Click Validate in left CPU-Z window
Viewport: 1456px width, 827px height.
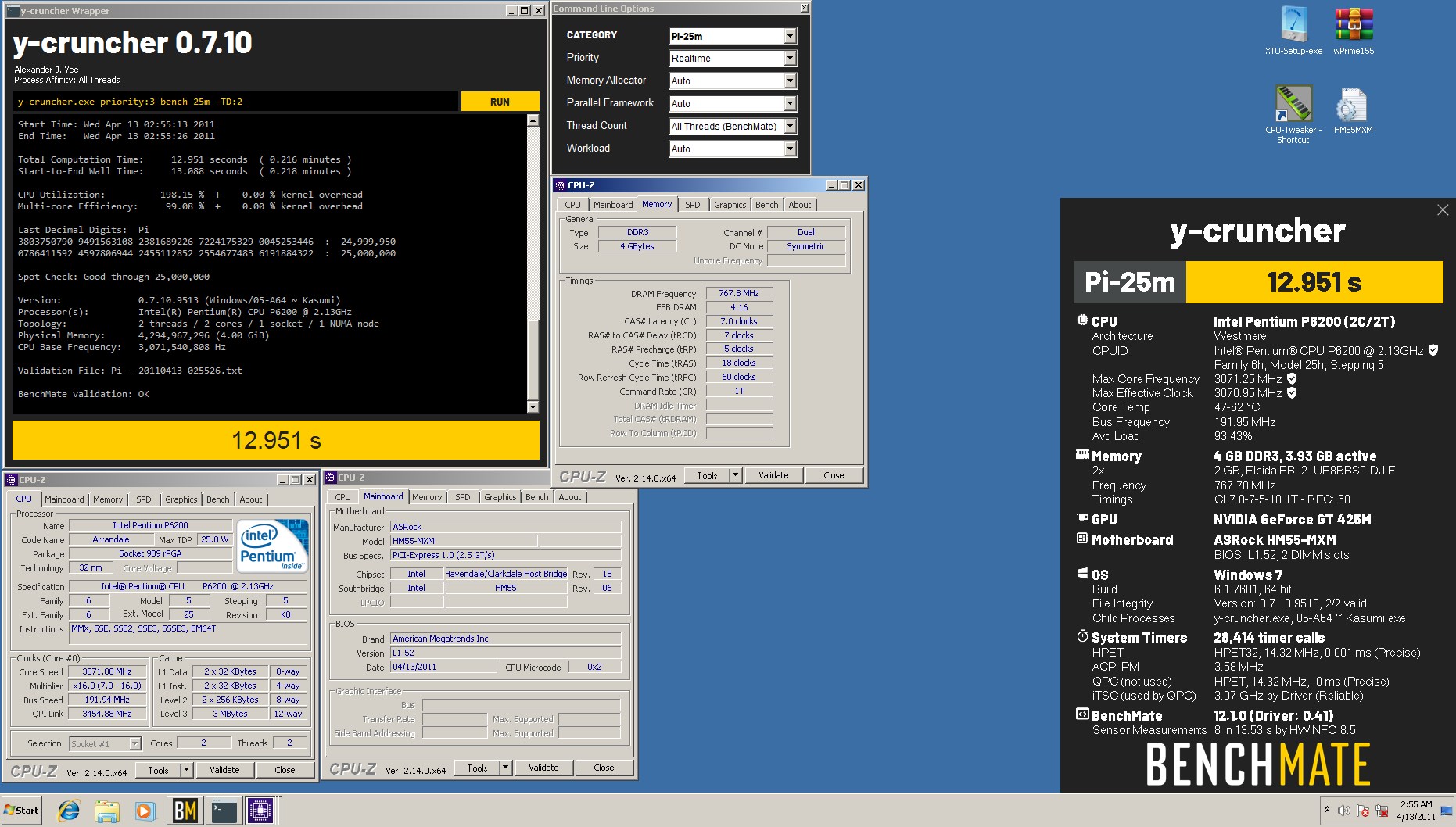click(x=224, y=770)
